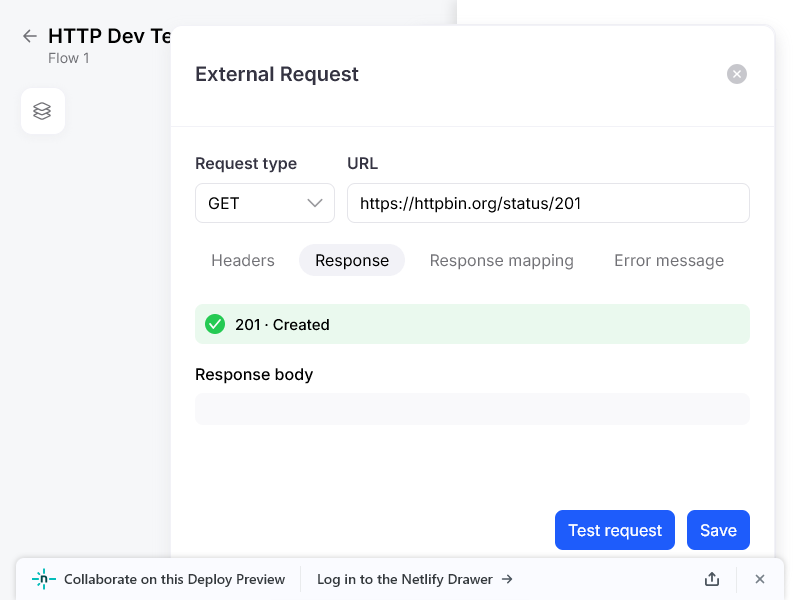The image size is (800, 600).
Task: Click the Netlify logo icon
Action: 44,579
